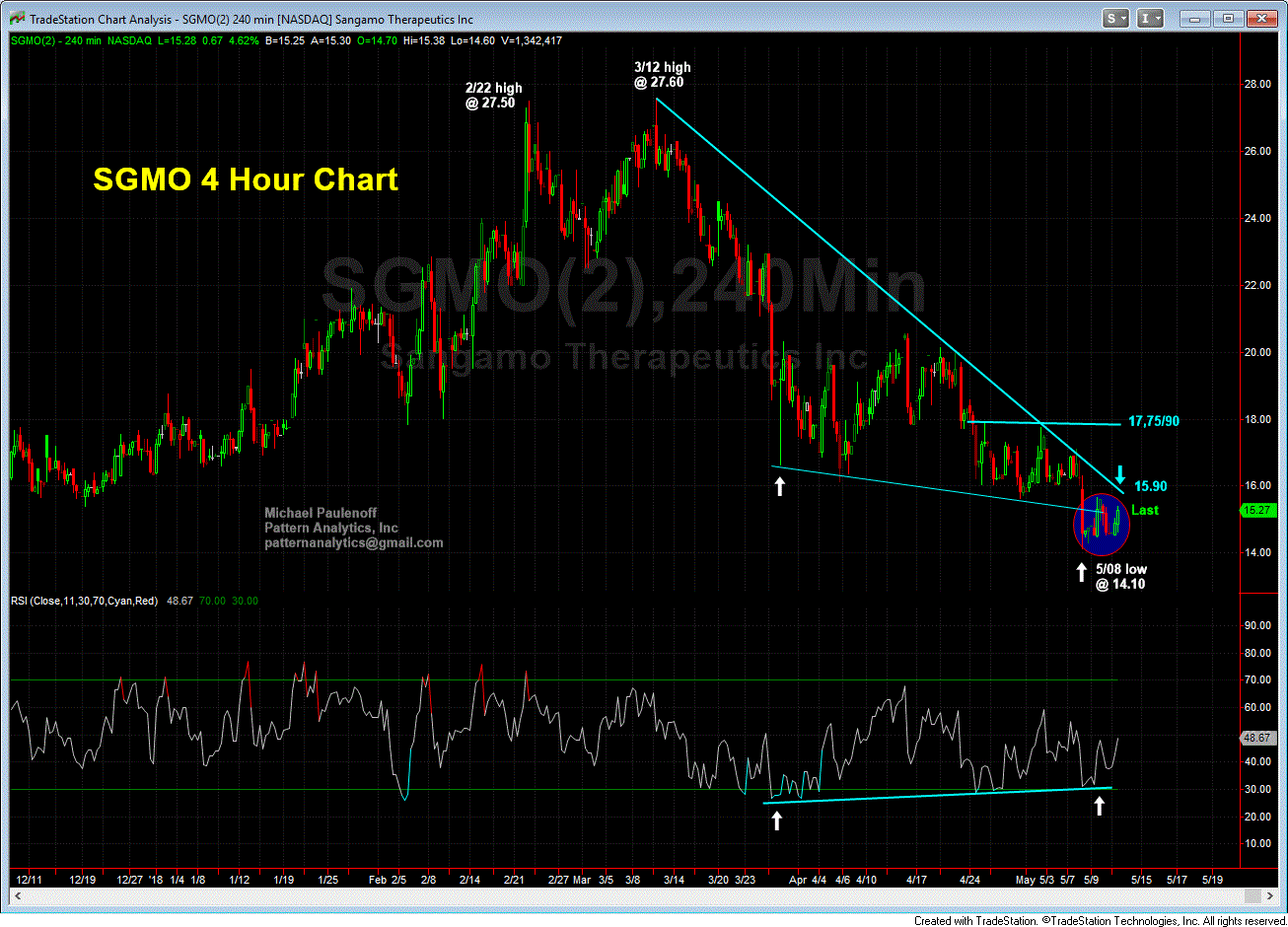1288x927 pixels.
Task: Select the '5/08 low @ 14.10' annotation
Action: click(1121, 577)
